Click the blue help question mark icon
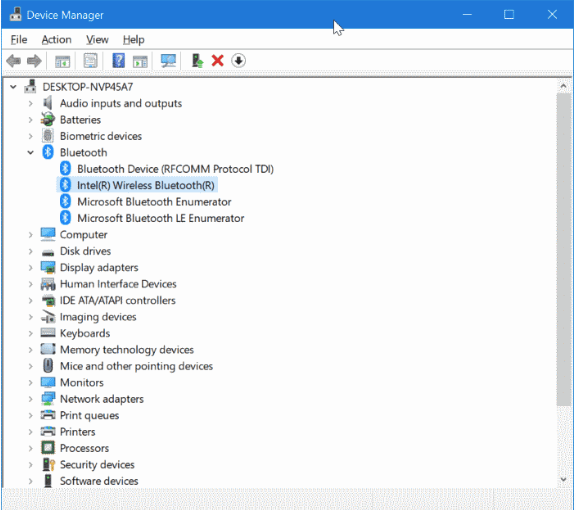 (118, 61)
